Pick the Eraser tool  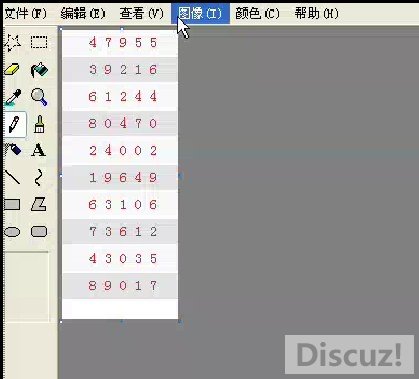tap(13, 70)
